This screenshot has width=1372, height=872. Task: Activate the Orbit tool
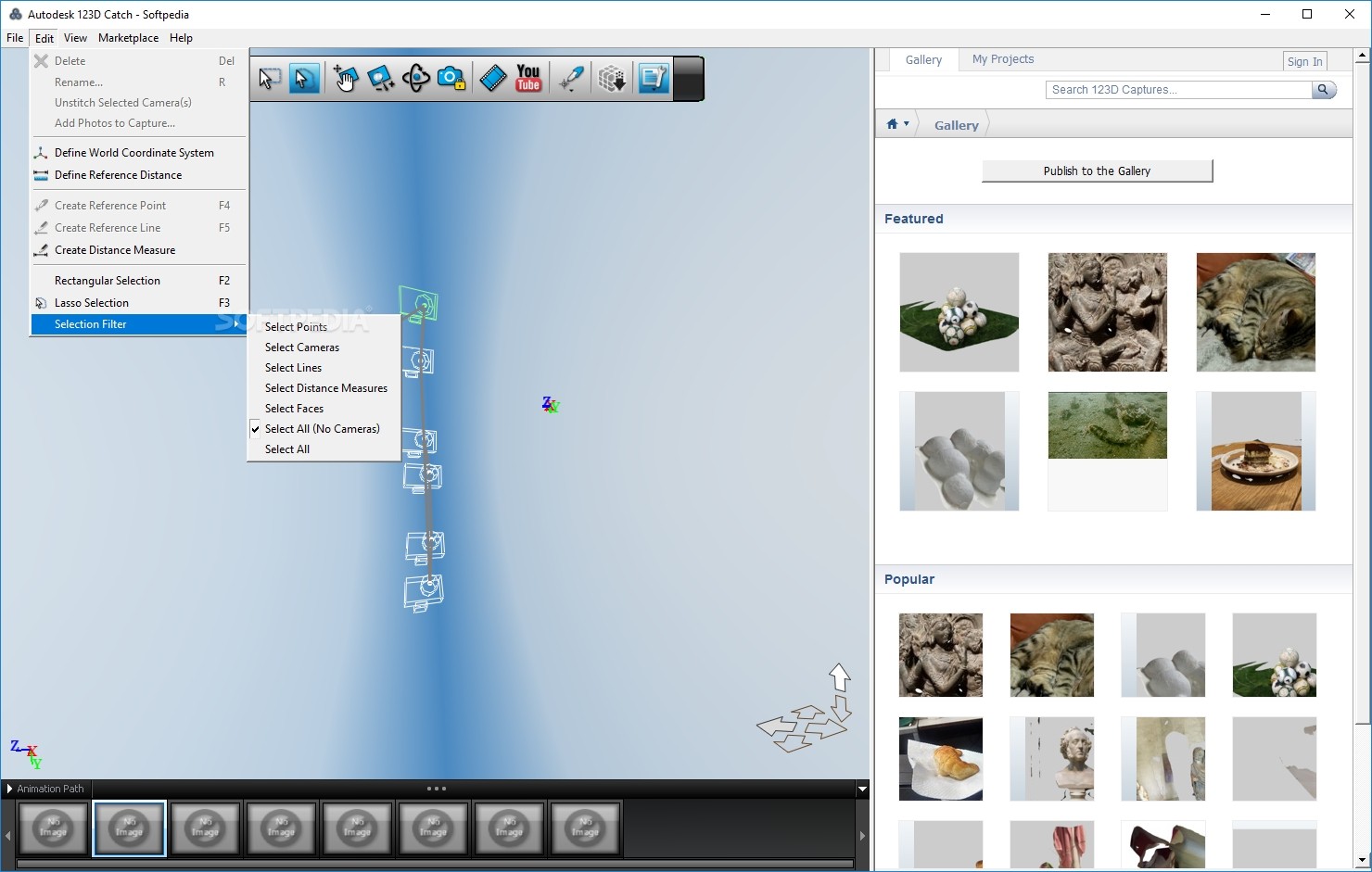tap(416, 79)
